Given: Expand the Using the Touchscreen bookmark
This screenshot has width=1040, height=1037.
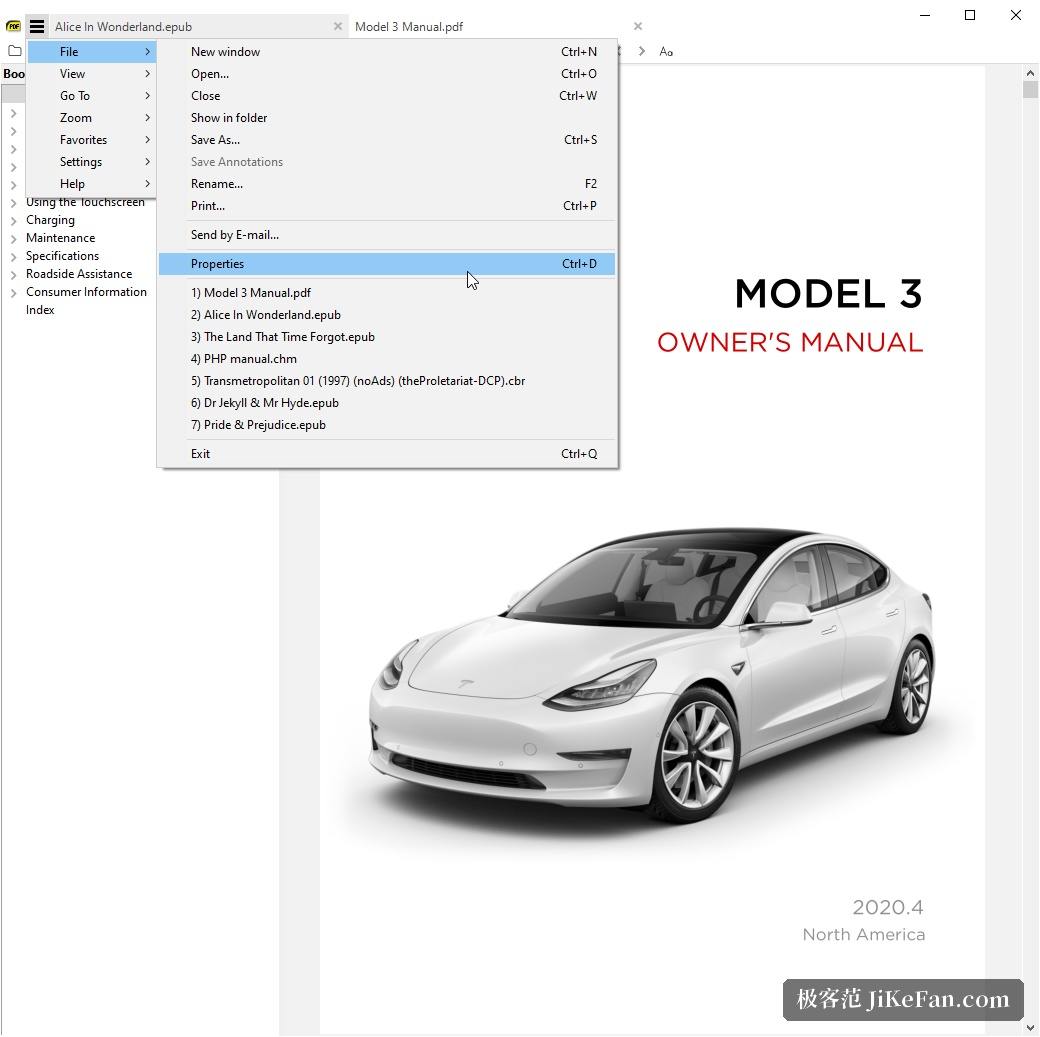Looking at the screenshot, I should coord(13,203).
